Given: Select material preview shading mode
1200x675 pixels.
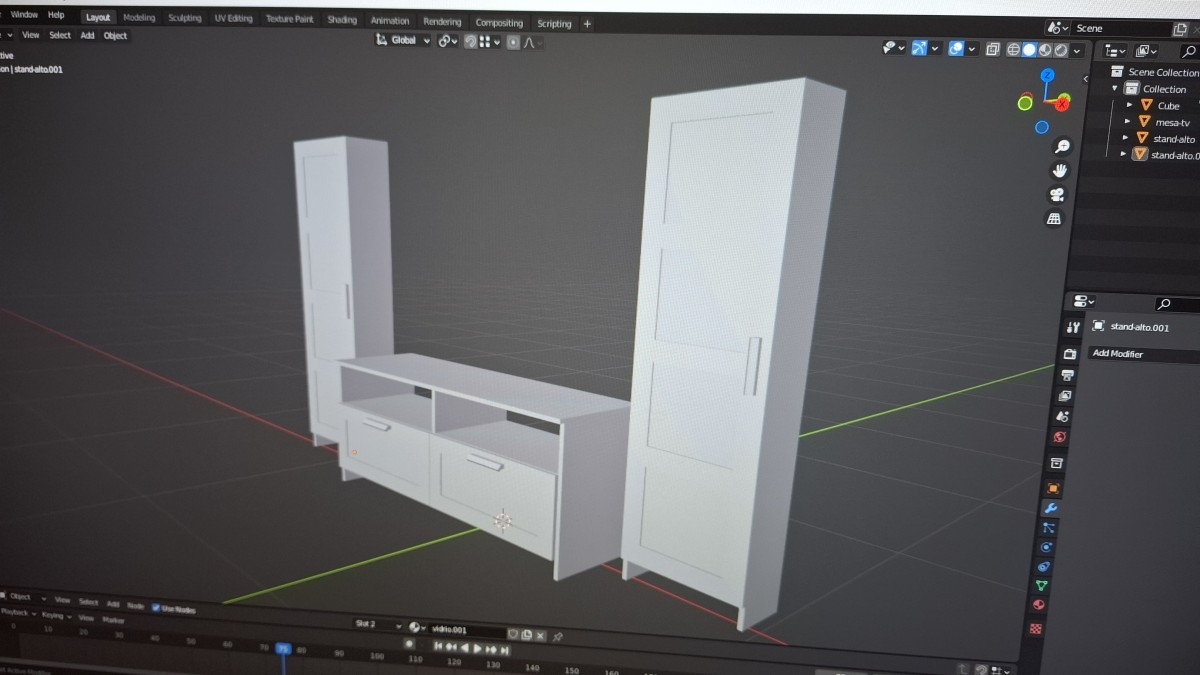Looking at the screenshot, I should tap(1045, 50).
